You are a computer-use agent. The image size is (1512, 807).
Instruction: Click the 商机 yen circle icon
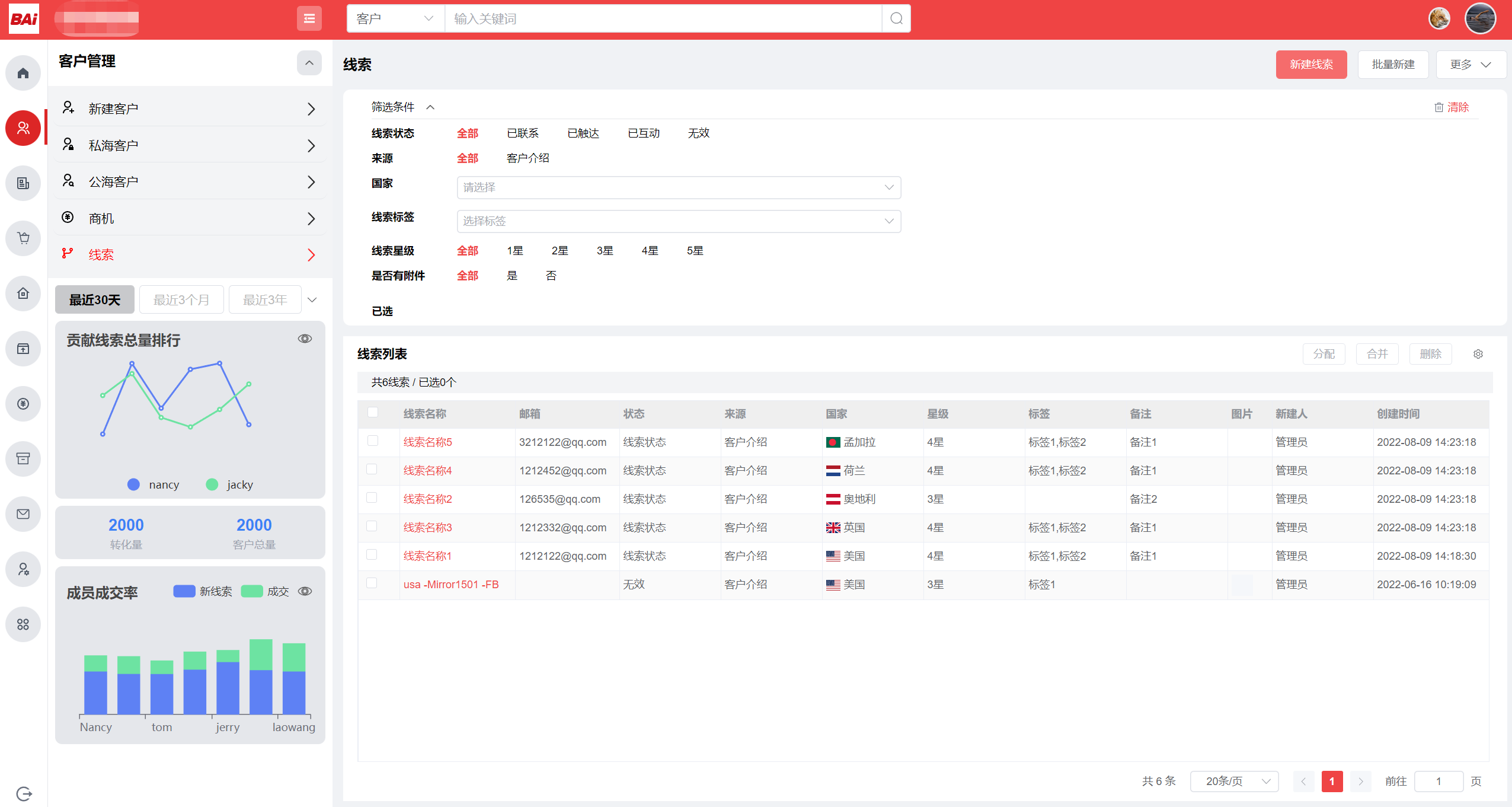click(x=68, y=217)
